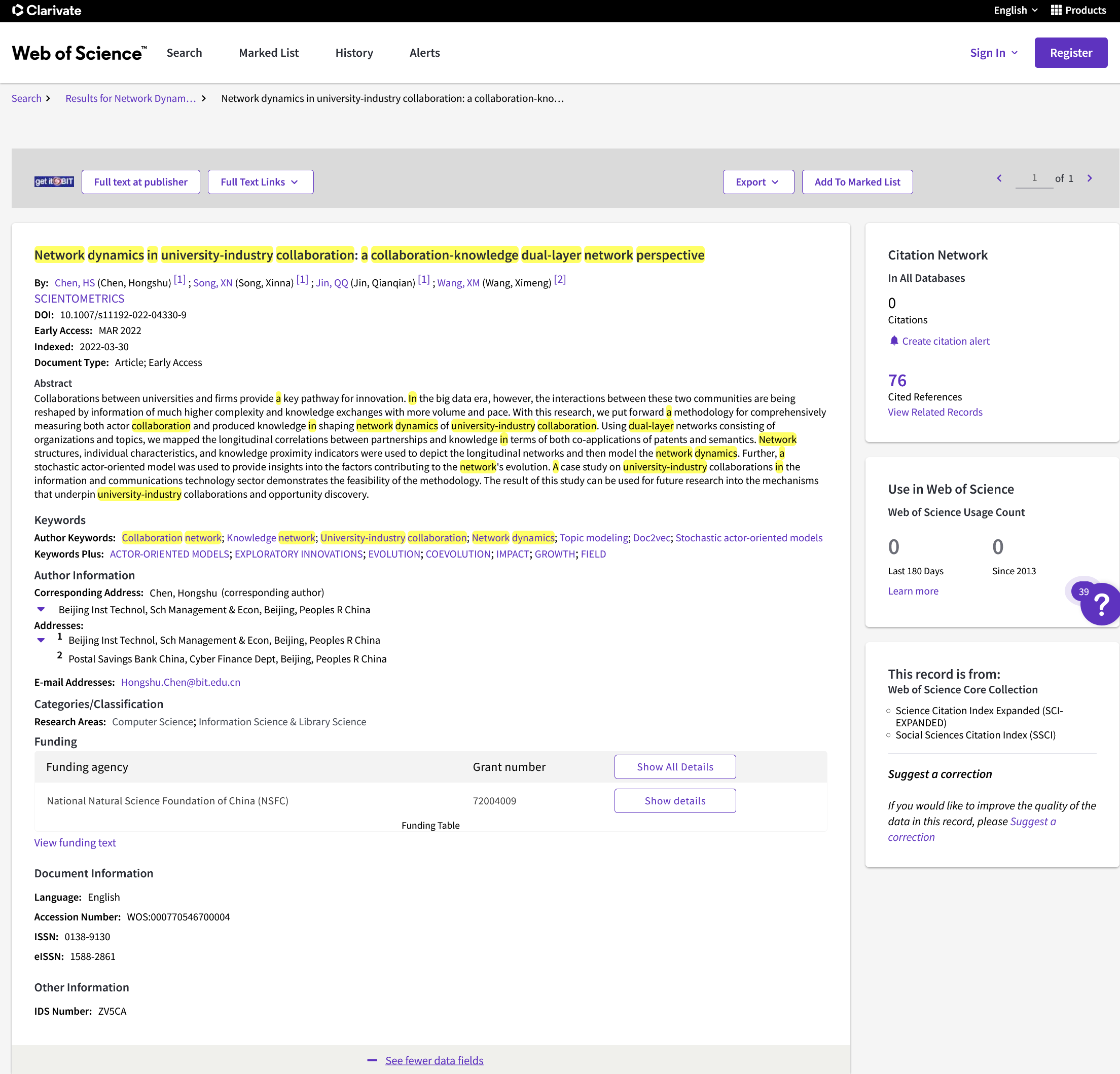Screen dimensions: 1120x1074
Task: Collapse the Addresses list triangle
Action: coord(41,641)
